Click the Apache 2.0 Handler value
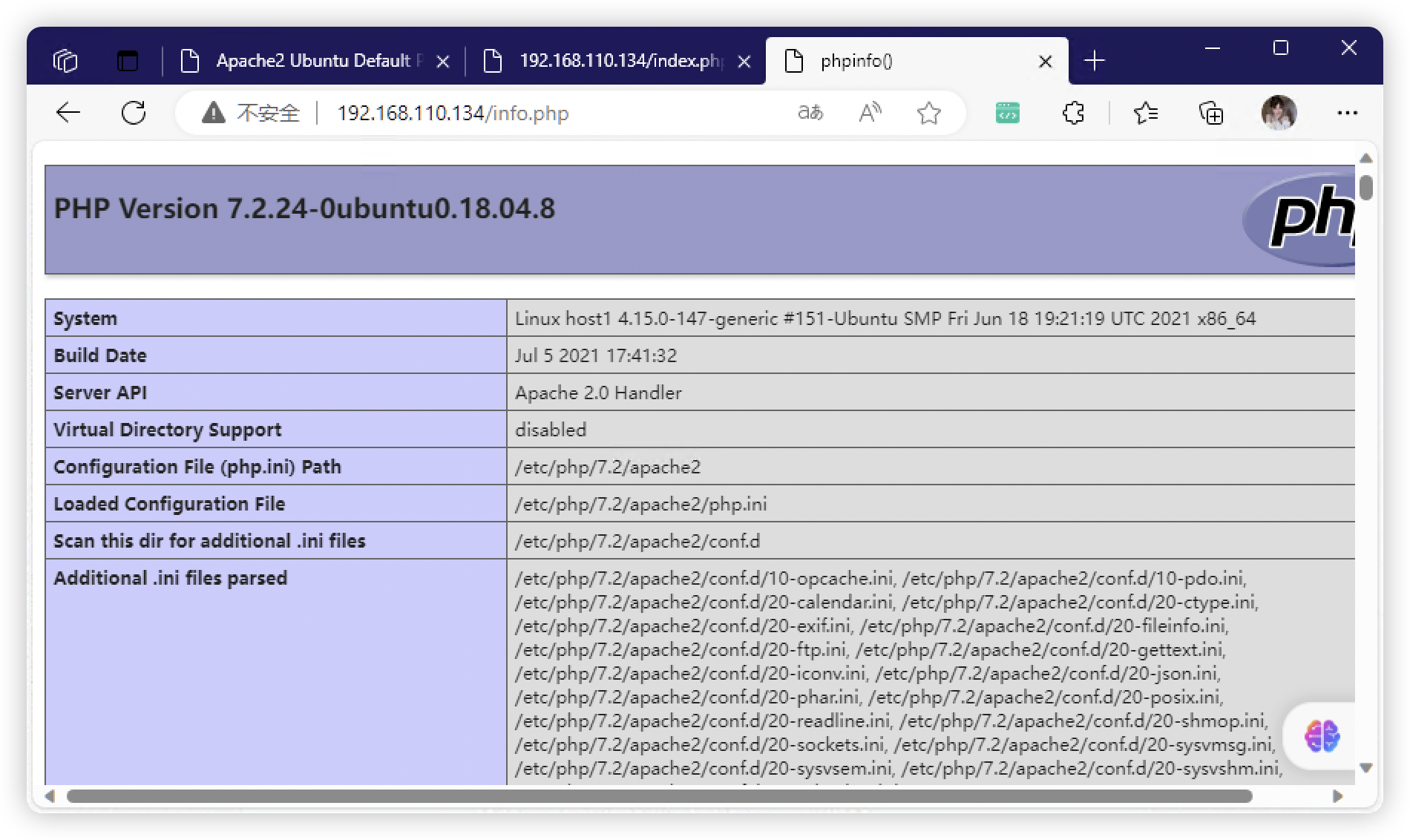Image resolution: width=1410 pixels, height=840 pixels. click(x=598, y=393)
